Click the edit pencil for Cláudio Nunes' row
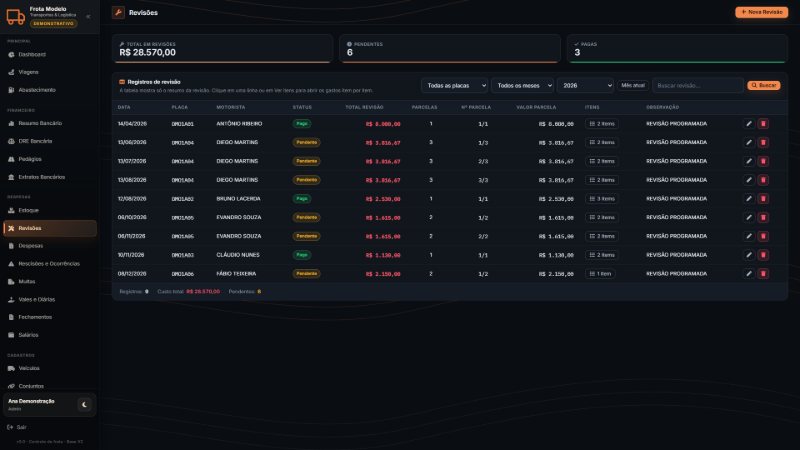 [x=748, y=255]
